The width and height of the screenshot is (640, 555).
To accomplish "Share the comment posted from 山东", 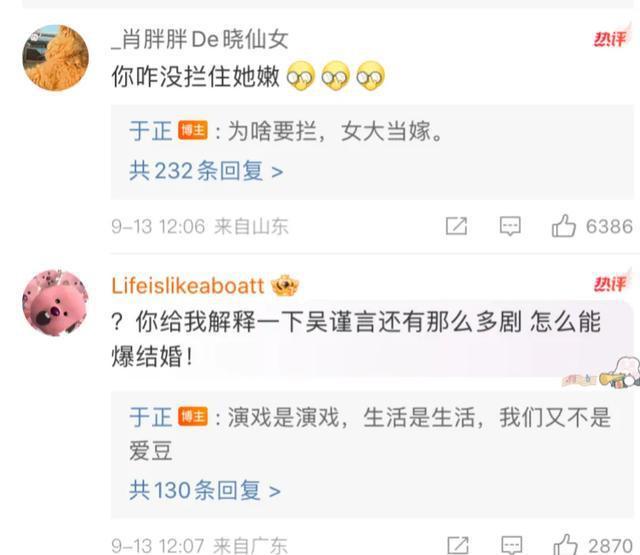I will [456, 226].
